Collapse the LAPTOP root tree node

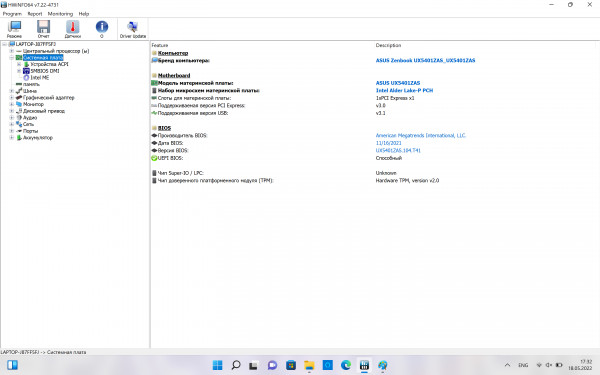(x=4, y=44)
